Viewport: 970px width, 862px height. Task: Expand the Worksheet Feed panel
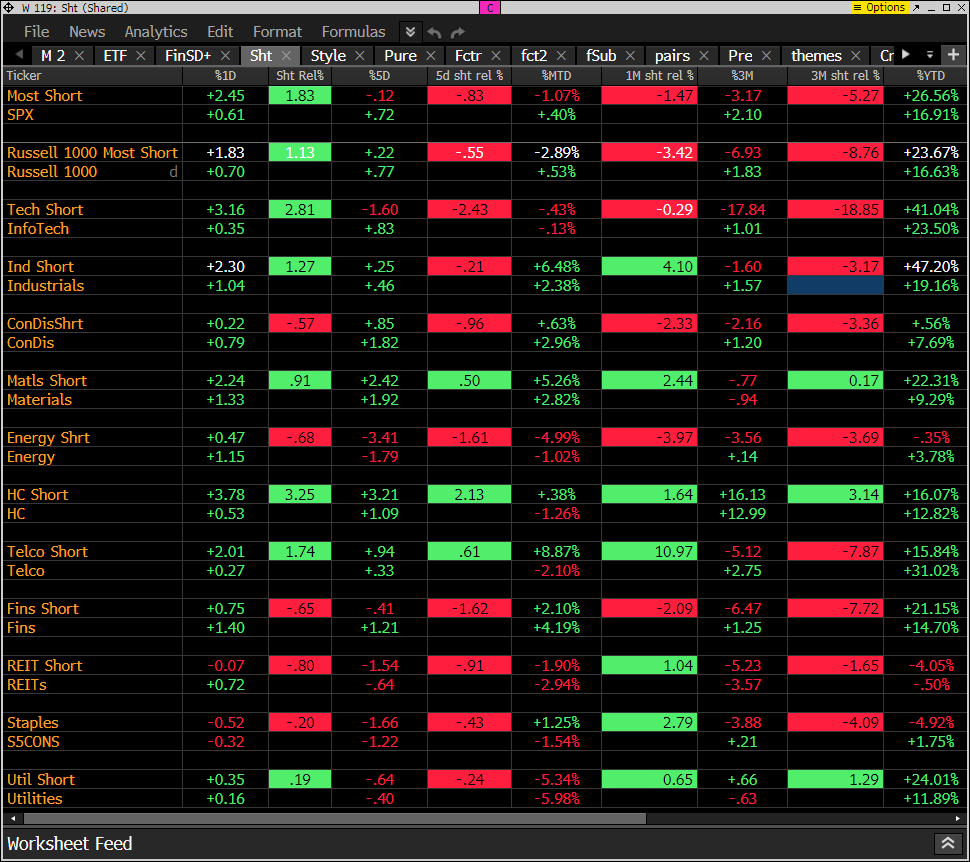(x=946, y=844)
